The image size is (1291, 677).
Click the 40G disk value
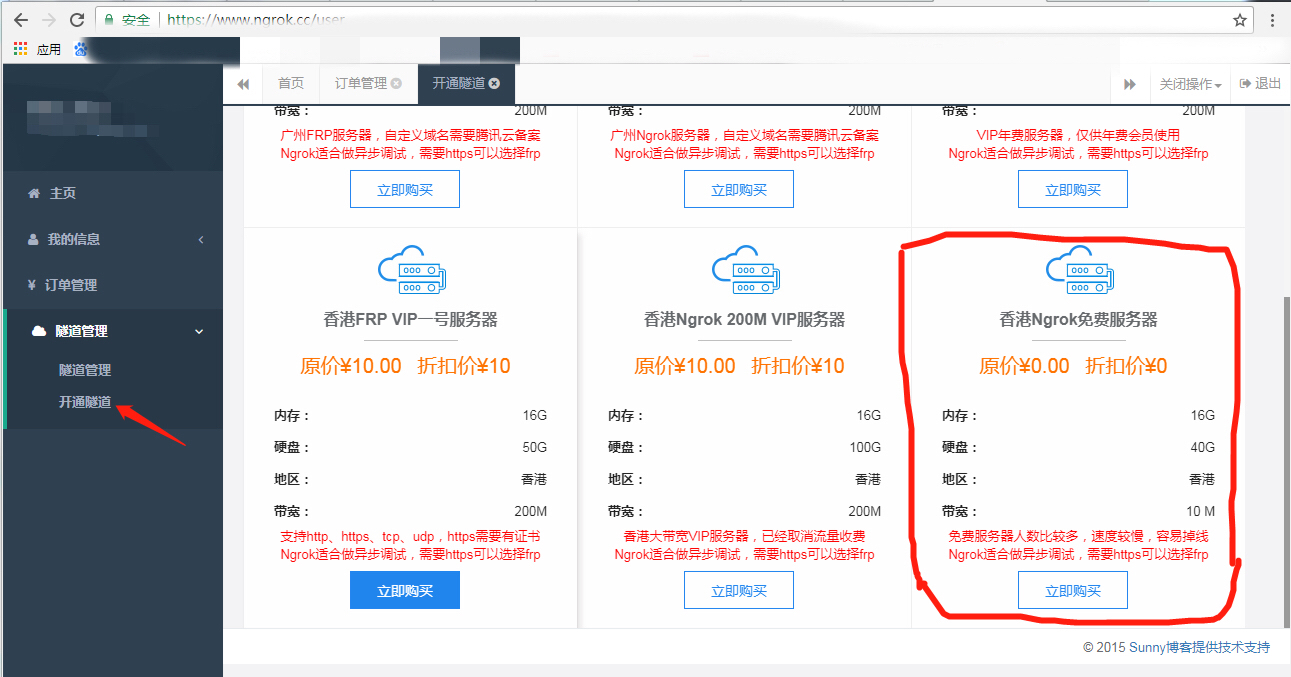coord(1202,447)
